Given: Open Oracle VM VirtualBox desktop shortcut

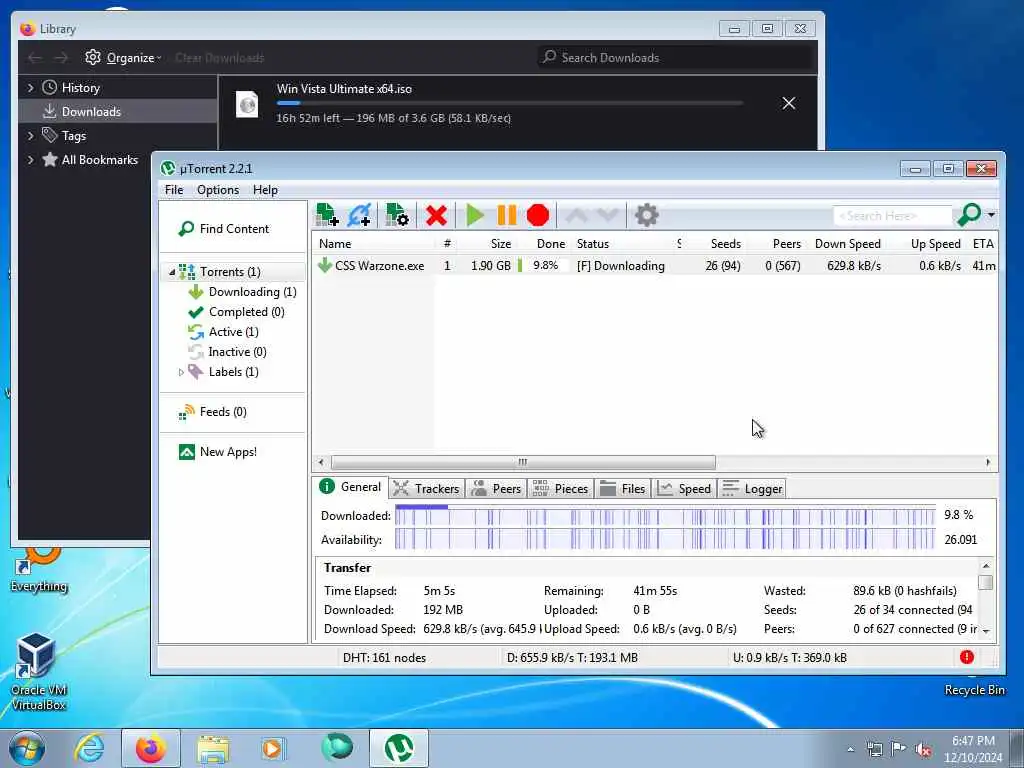Looking at the screenshot, I should point(39,672).
